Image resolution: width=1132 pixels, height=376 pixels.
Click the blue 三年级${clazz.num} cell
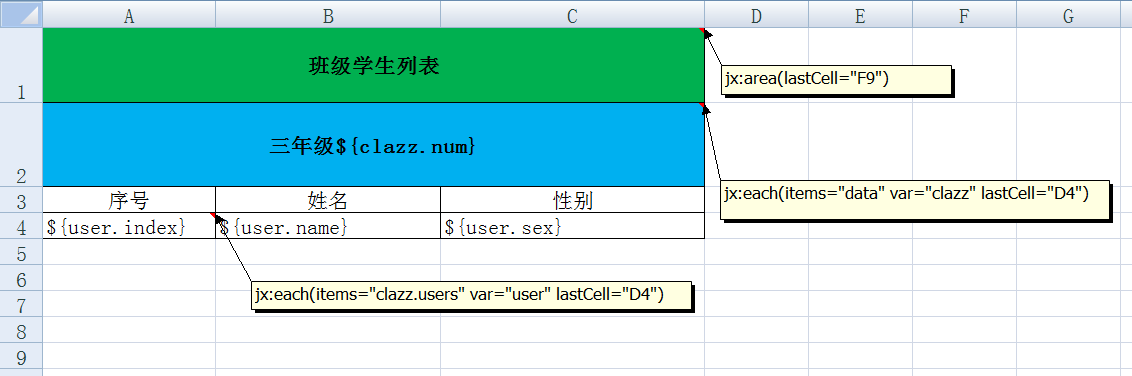[373, 144]
